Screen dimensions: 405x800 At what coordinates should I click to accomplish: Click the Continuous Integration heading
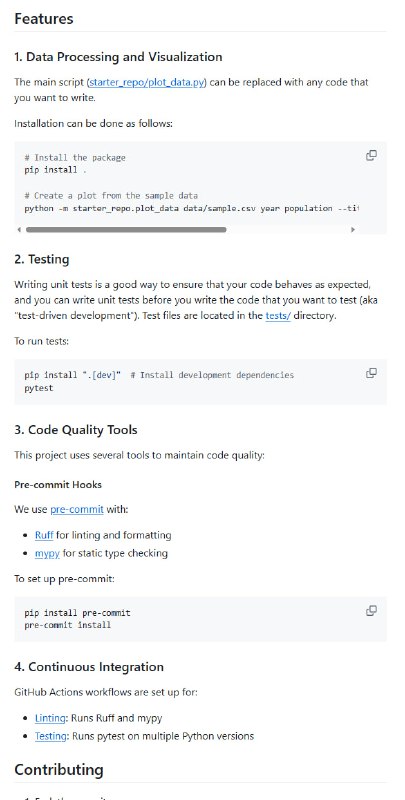[x=89, y=667]
